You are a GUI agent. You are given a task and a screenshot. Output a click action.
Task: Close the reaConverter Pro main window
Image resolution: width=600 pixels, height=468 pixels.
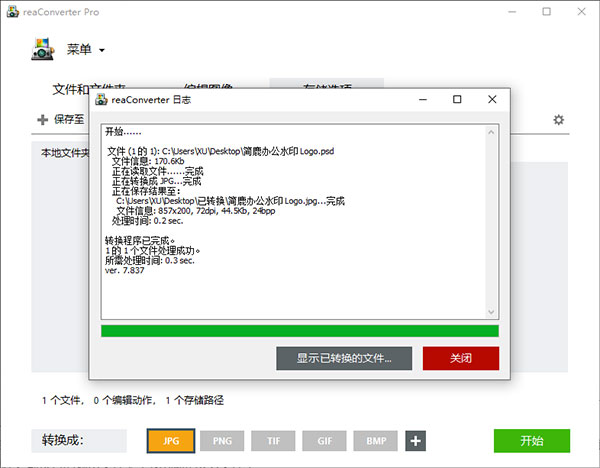(582, 12)
